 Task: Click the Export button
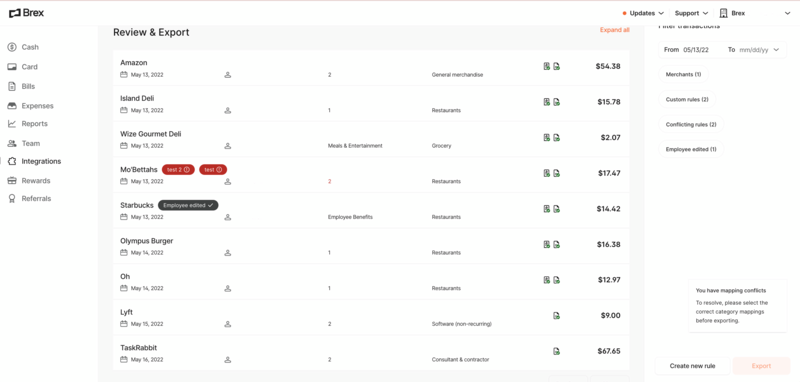pos(761,366)
